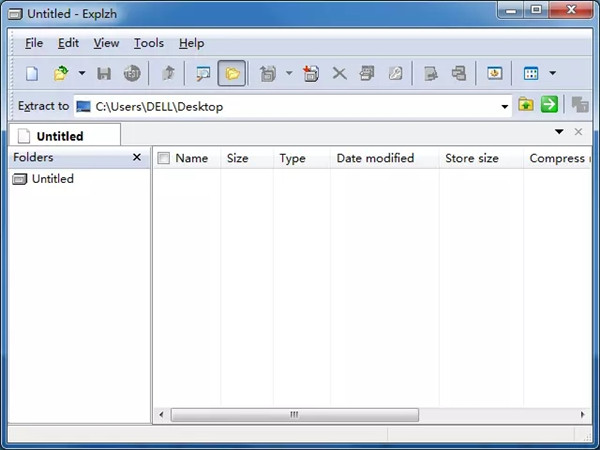Click the New archive icon
600x450 pixels.
pos(32,73)
